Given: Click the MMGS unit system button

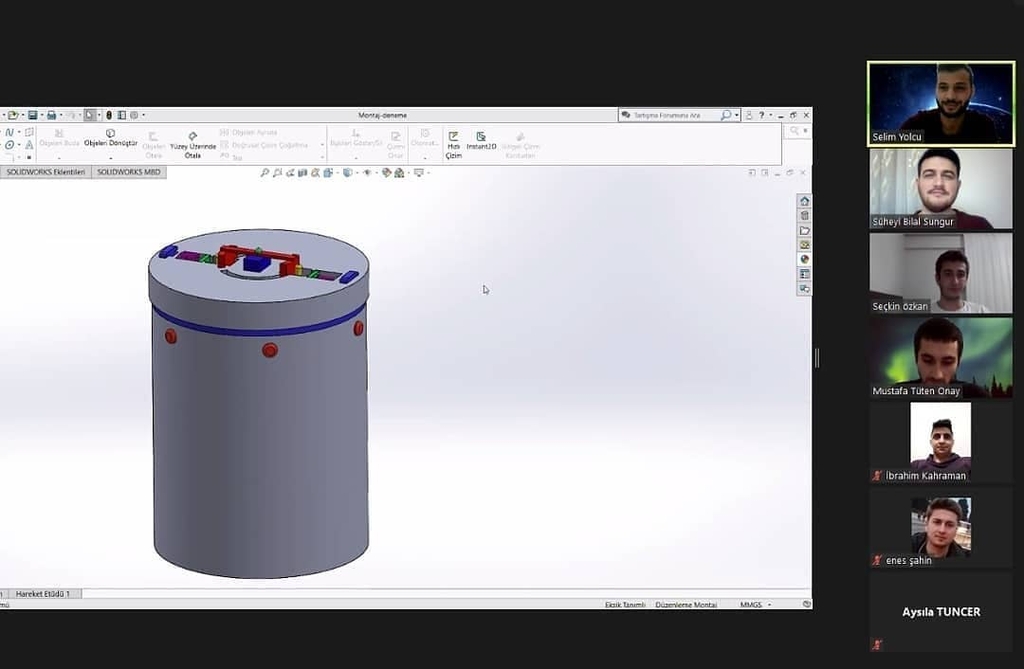Looking at the screenshot, I should point(750,605).
